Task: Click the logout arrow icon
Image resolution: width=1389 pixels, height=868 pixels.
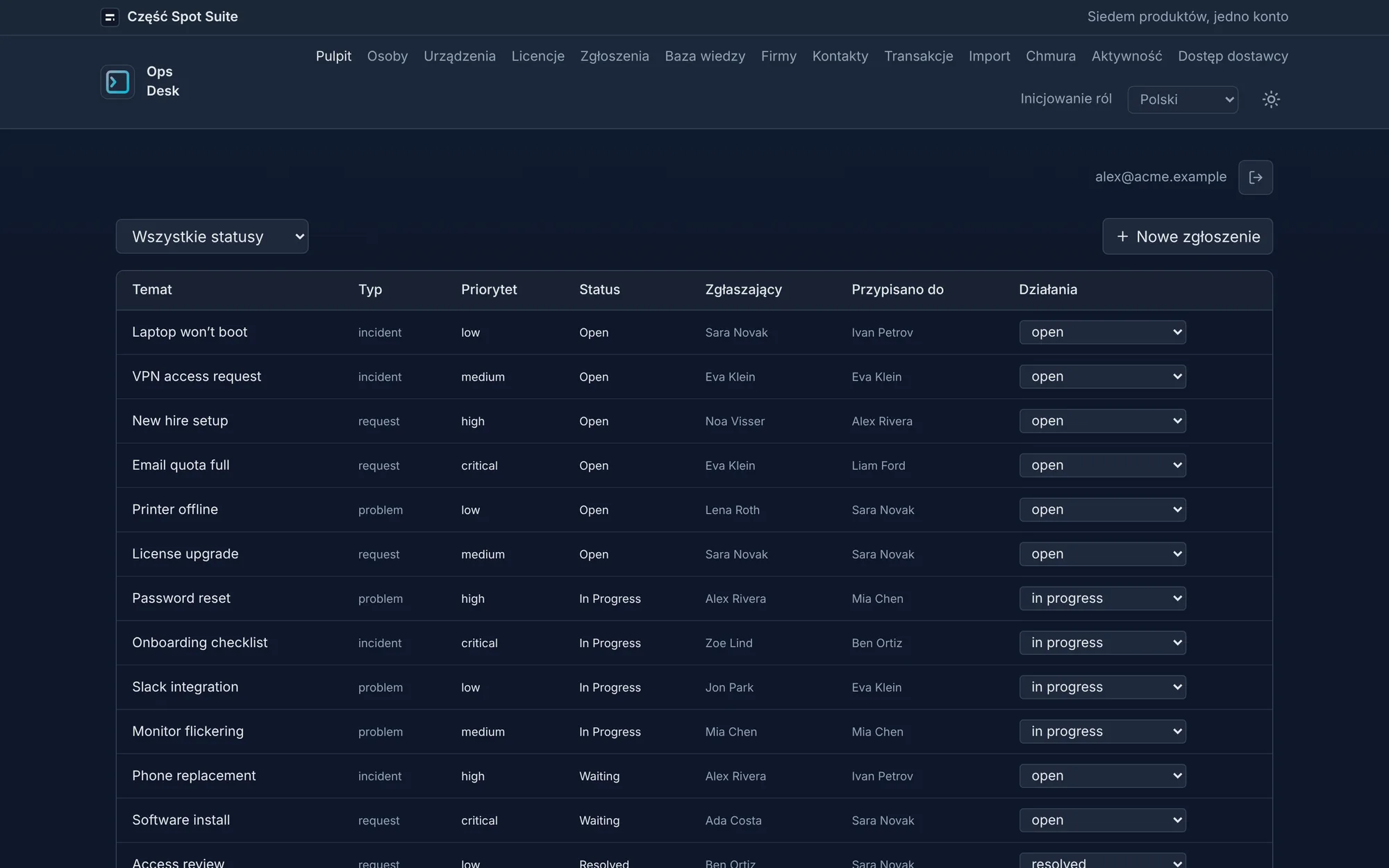Action: pos(1256,177)
